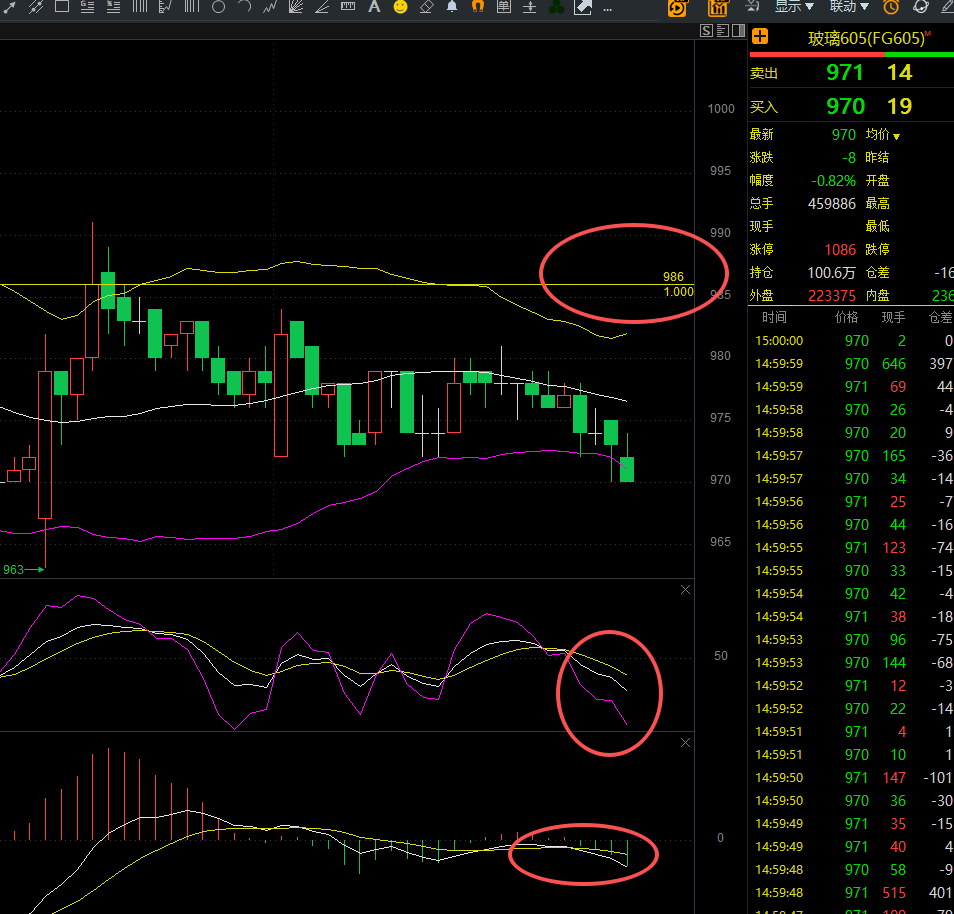Select the zigzag wave line tool
954x914 pixels.
click(270, 7)
